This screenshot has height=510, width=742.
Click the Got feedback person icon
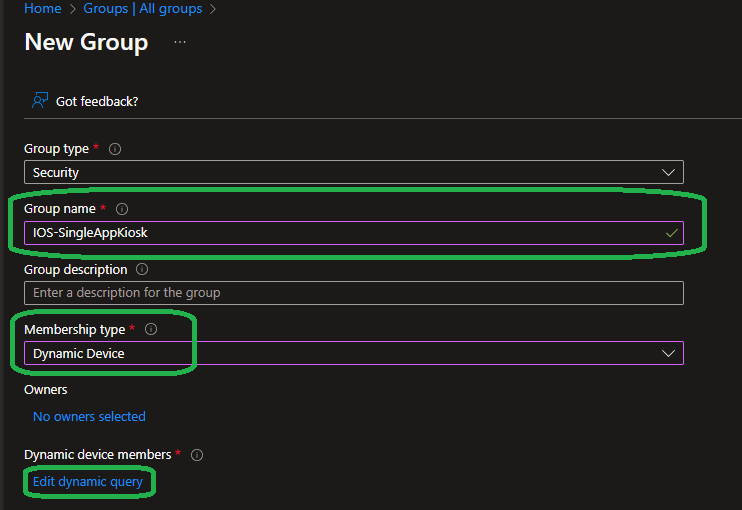[x=40, y=101]
